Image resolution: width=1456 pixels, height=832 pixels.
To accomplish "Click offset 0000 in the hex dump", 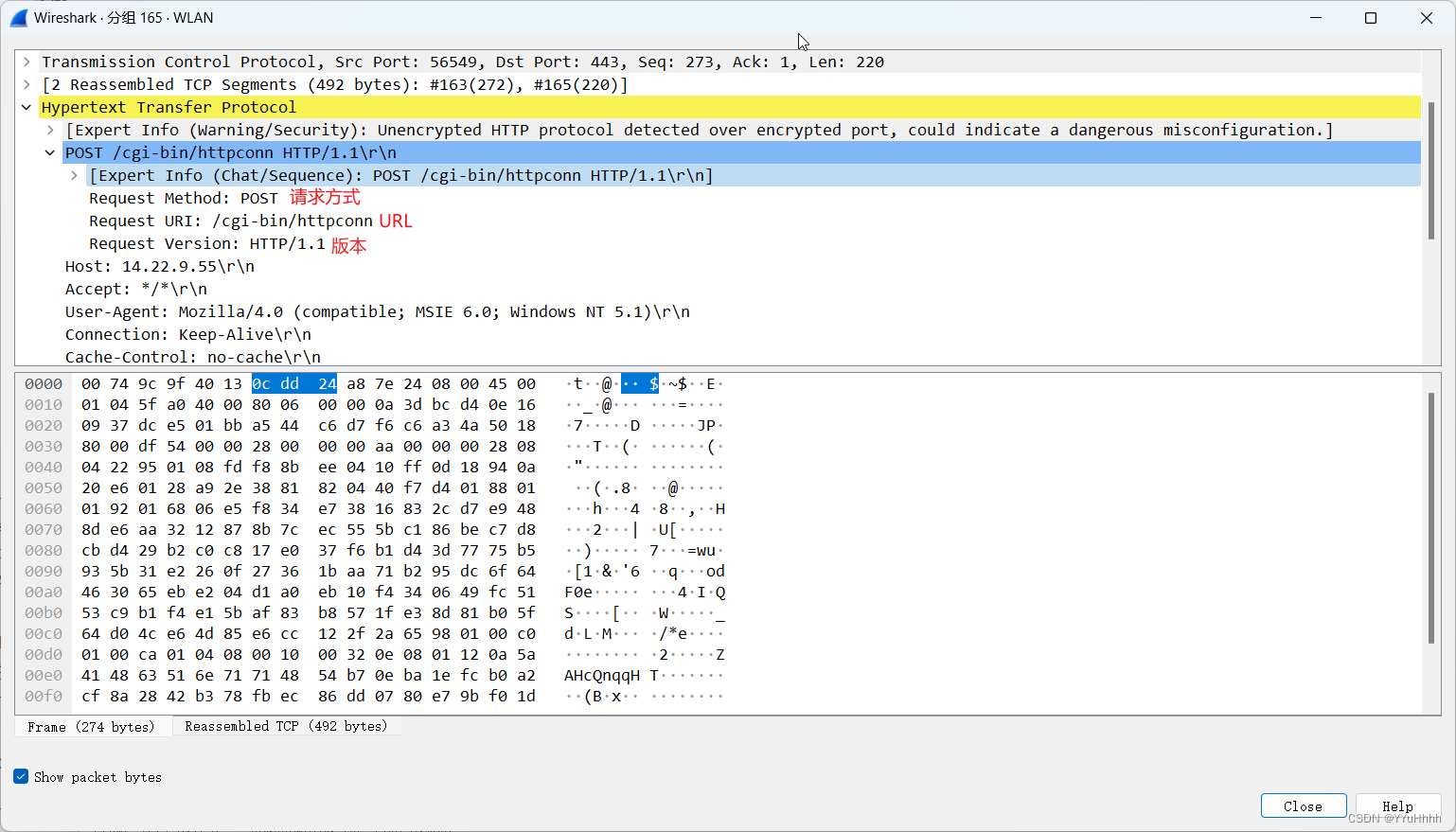I will pyautogui.click(x=44, y=383).
